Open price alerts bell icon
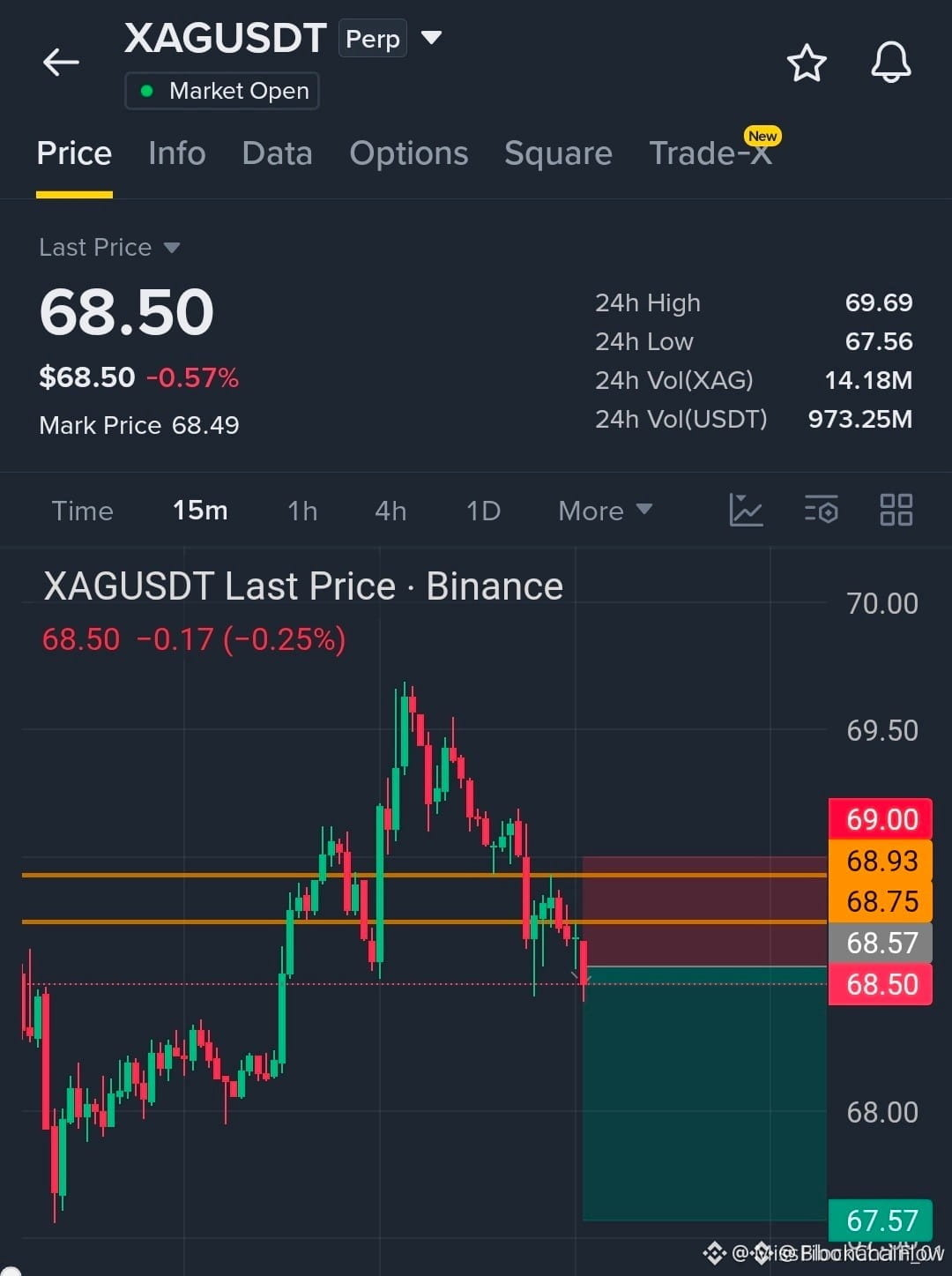 click(x=890, y=63)
